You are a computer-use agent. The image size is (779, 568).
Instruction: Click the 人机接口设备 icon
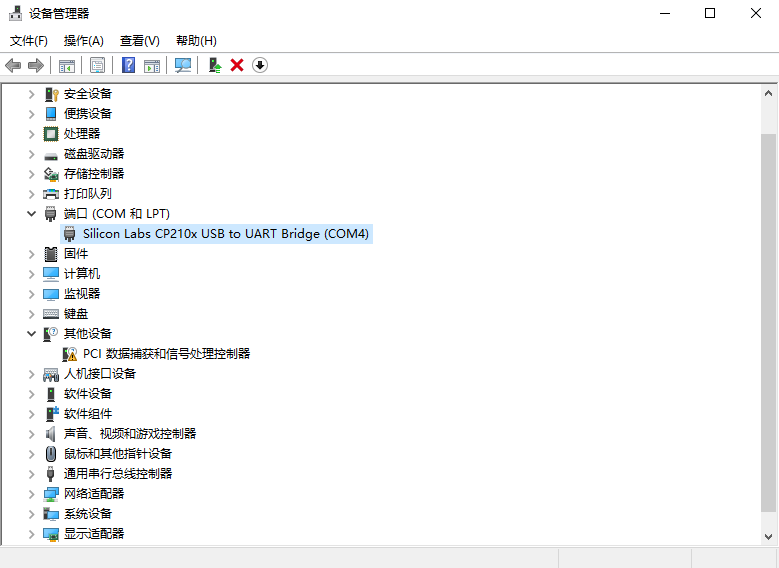(x=51, y=374)
